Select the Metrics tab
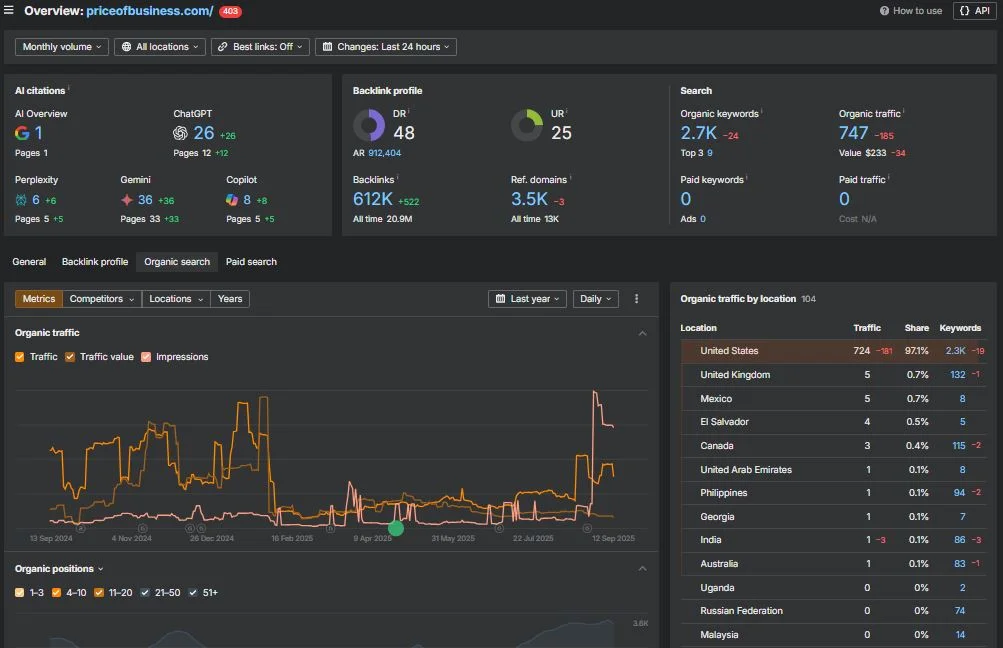Viewport: 1003px width, 648px height. [x=39, y=299]
